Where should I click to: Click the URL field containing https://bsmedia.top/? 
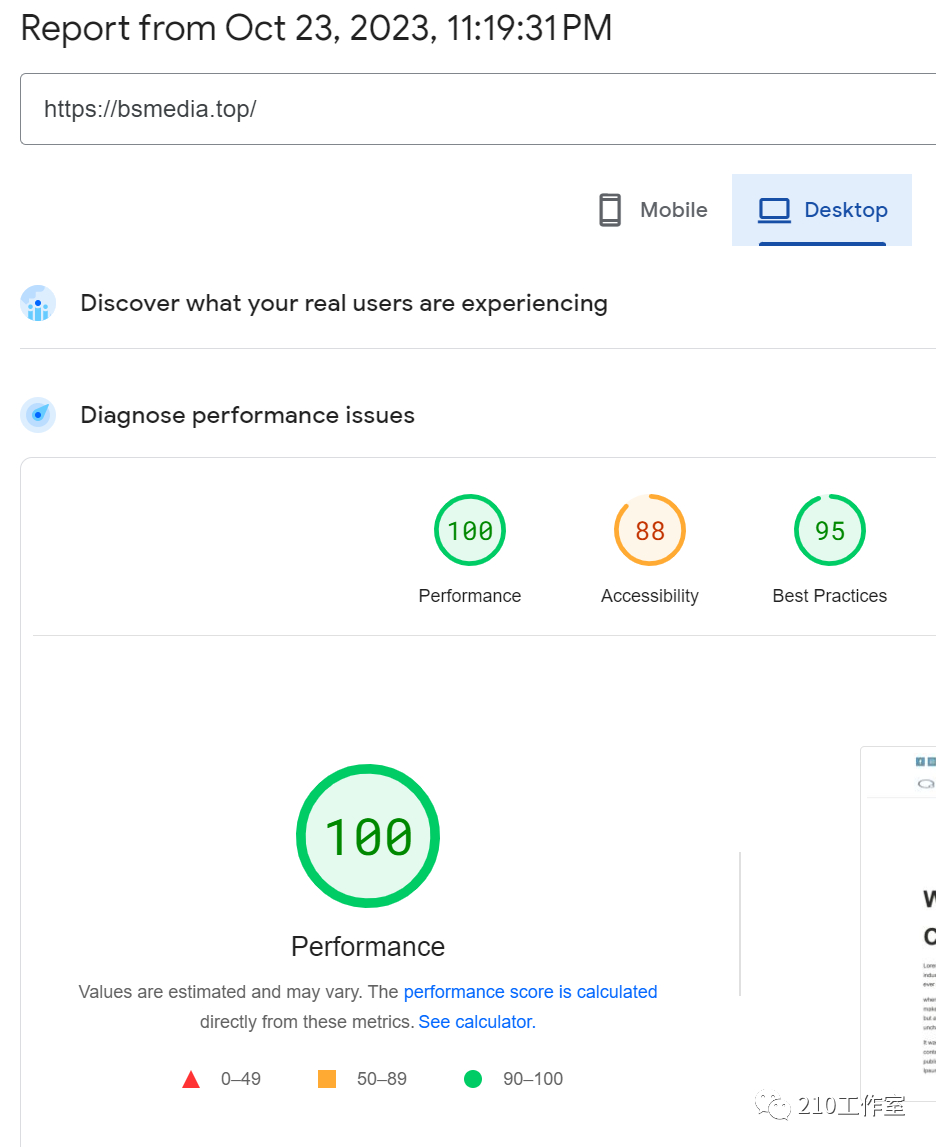(x=478, y=109)
